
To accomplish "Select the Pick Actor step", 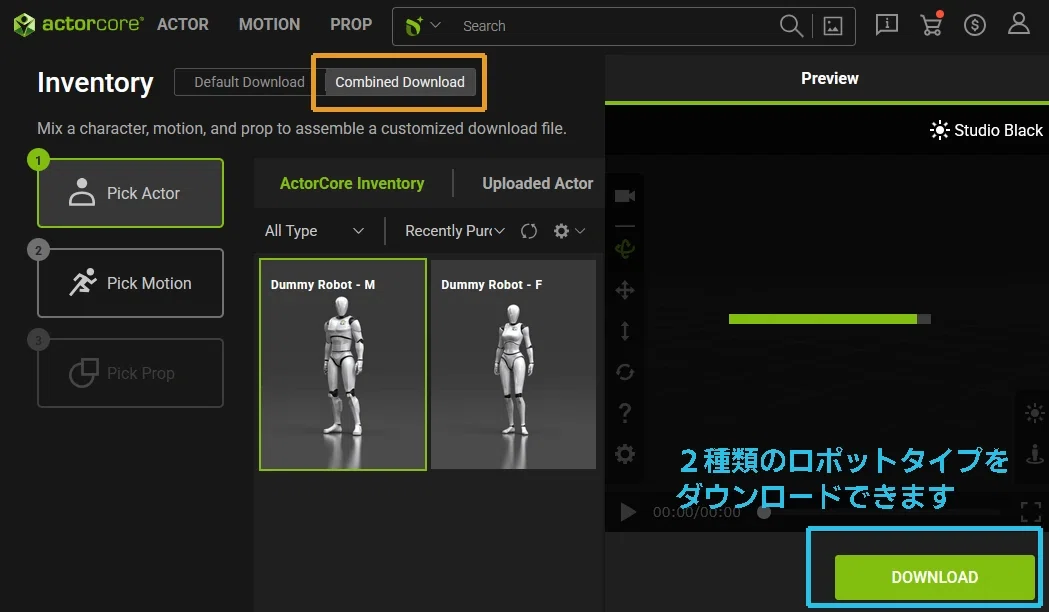I will point(130,193).
